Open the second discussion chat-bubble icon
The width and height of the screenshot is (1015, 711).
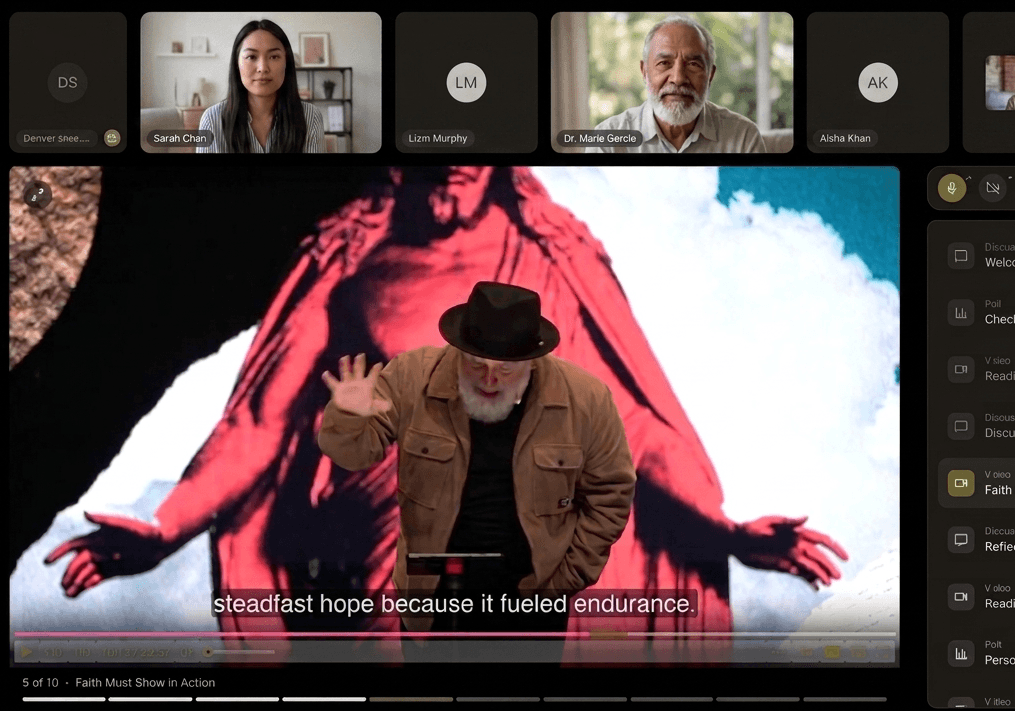pyautogui.click(x=961, y=426)
